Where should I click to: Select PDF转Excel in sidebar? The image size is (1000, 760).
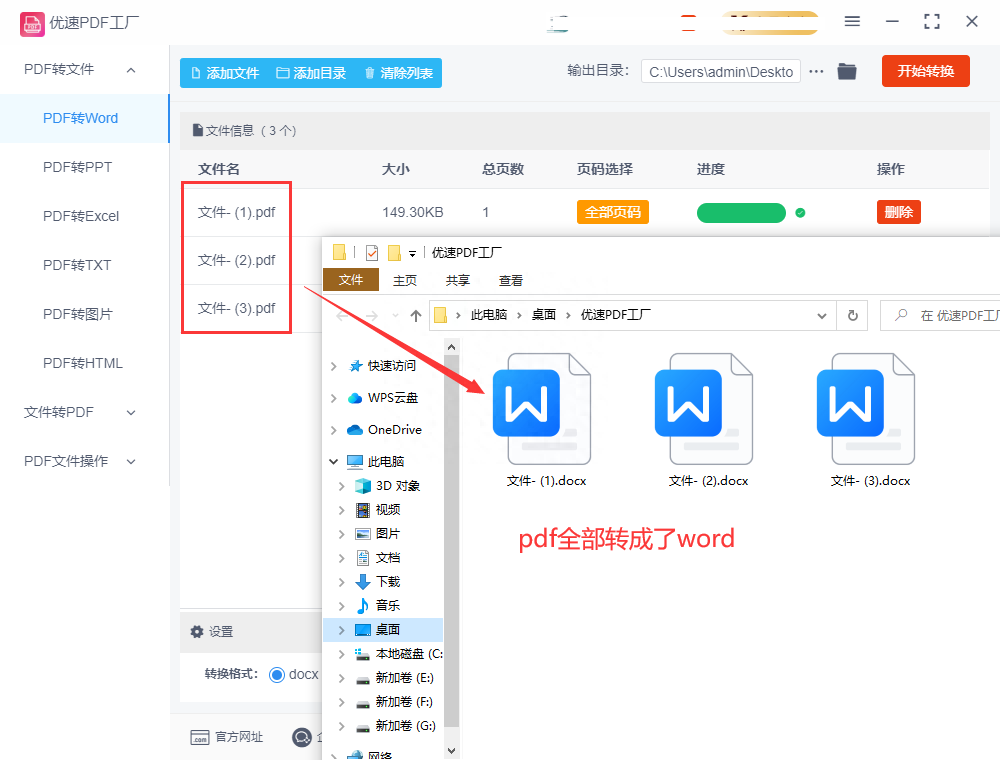click(80, 216)
